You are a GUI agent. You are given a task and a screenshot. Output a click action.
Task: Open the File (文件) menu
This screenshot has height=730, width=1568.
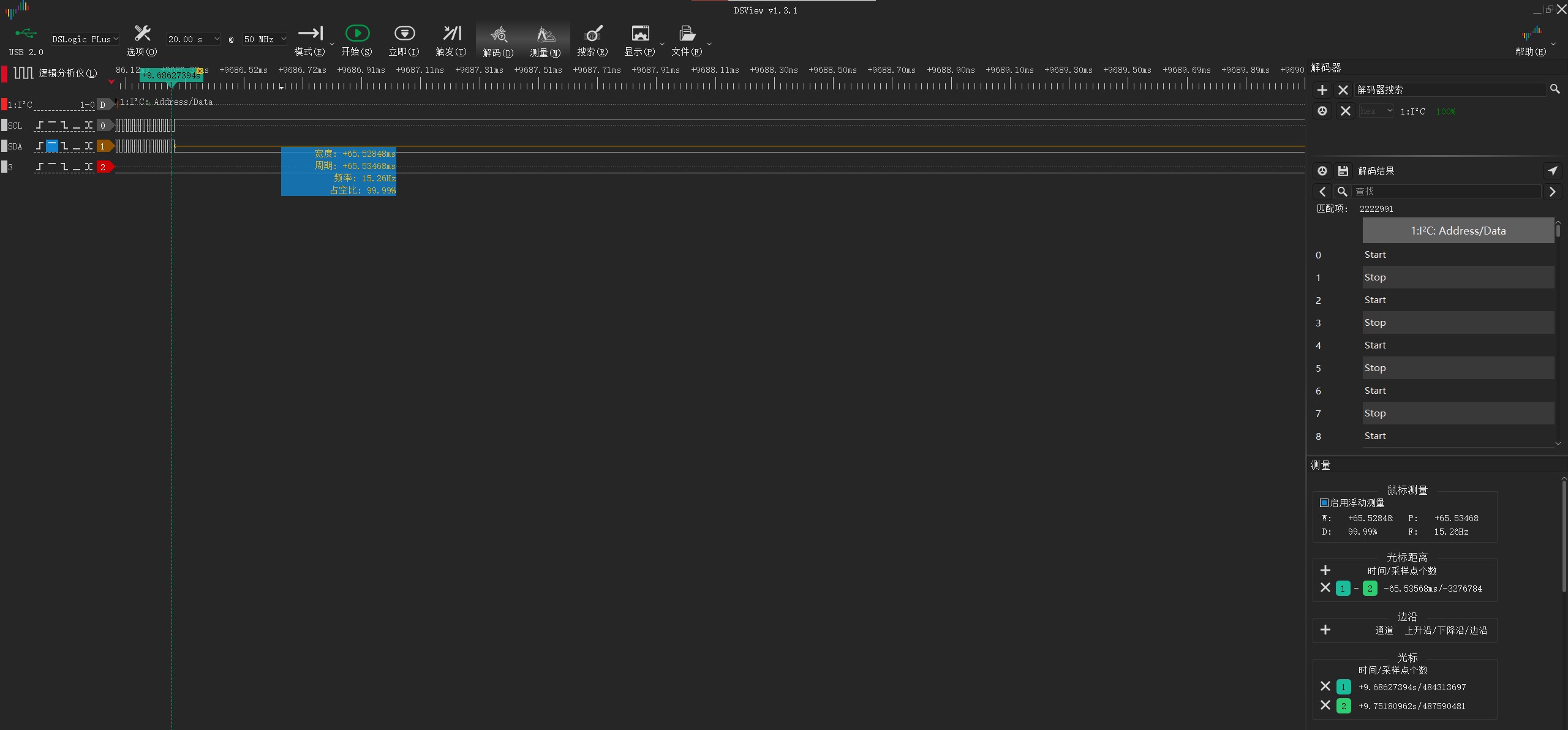pyautogui.click(x=687, y=34)
